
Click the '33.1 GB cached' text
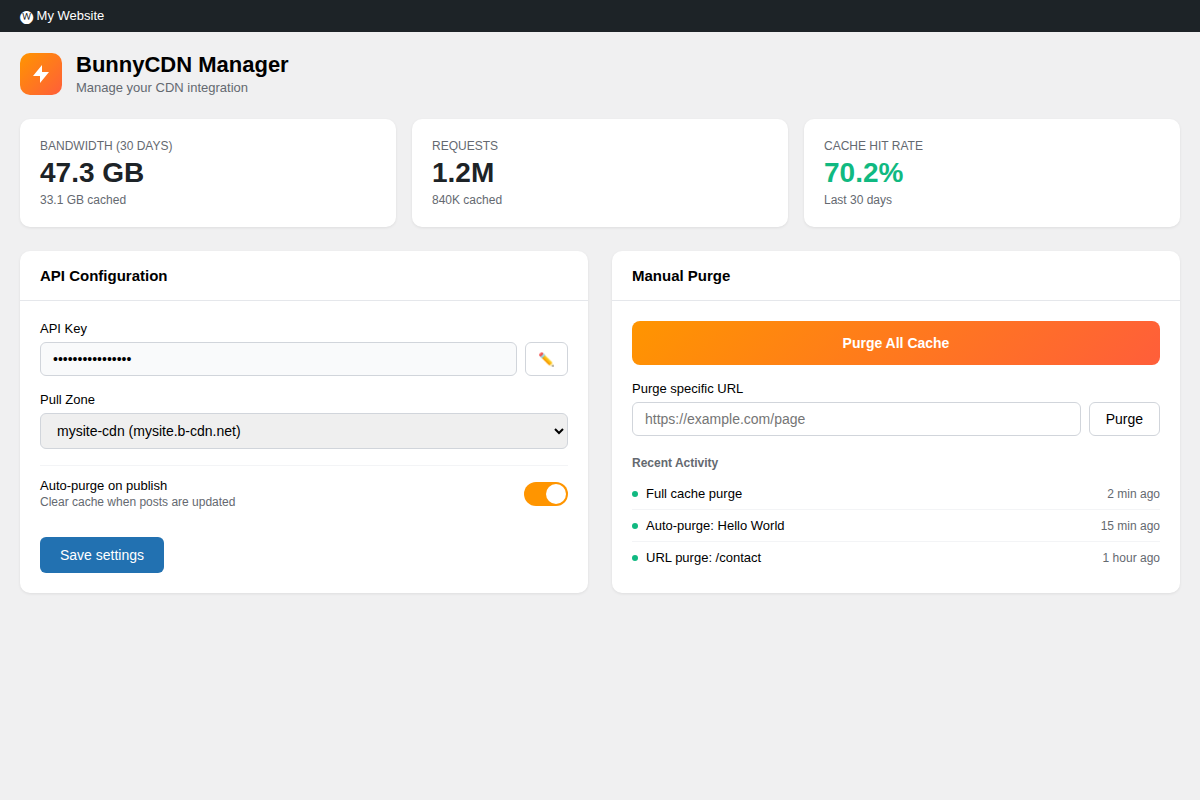83,200
